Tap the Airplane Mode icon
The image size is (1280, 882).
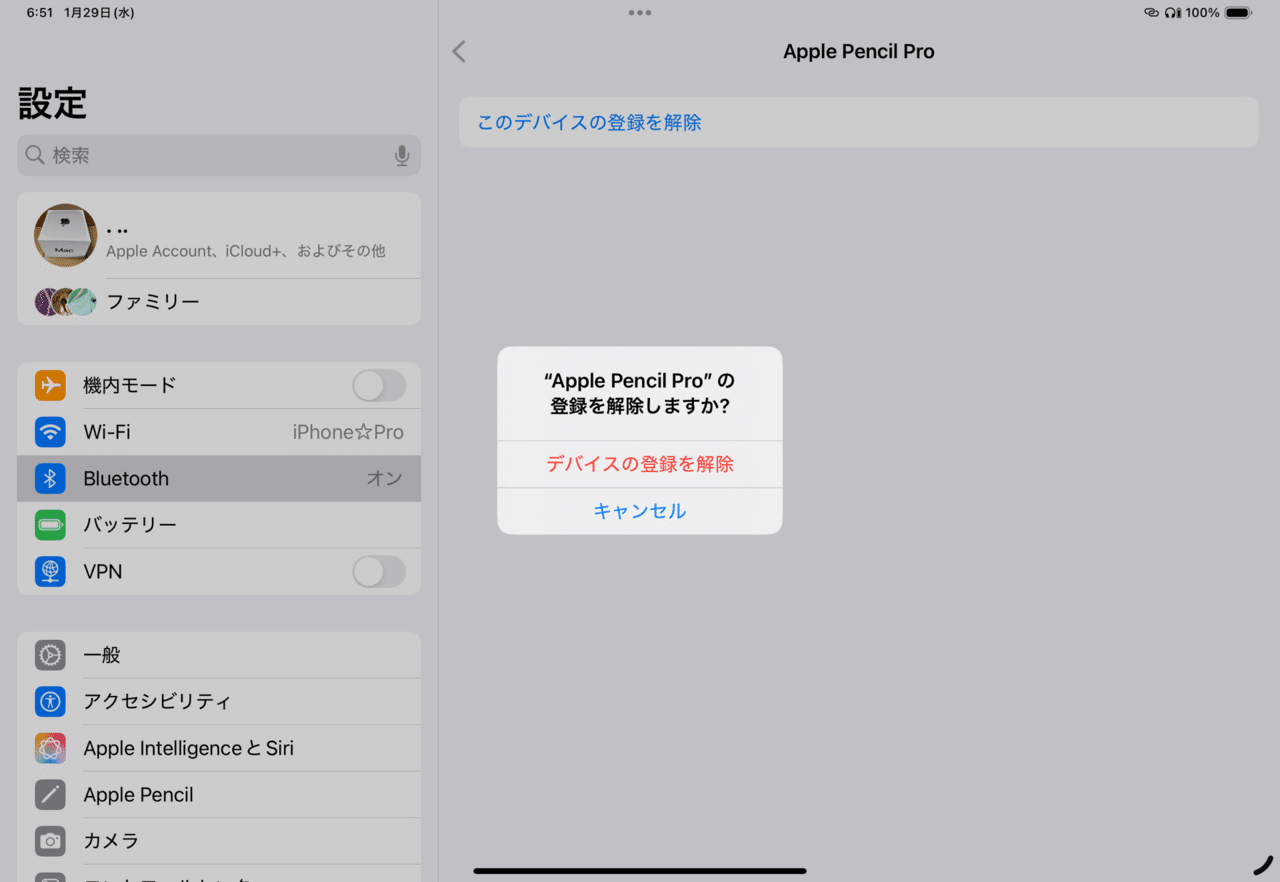(x=50, y=385)
